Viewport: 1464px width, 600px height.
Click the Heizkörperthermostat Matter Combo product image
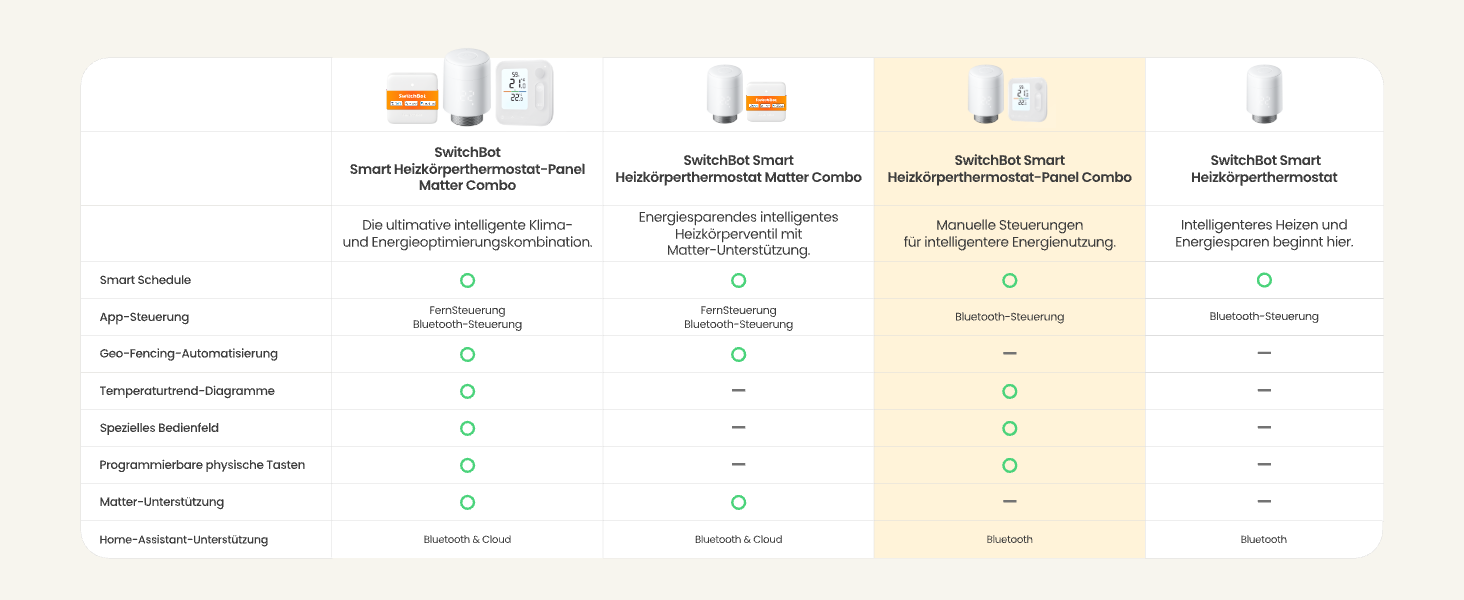(738, 96)
